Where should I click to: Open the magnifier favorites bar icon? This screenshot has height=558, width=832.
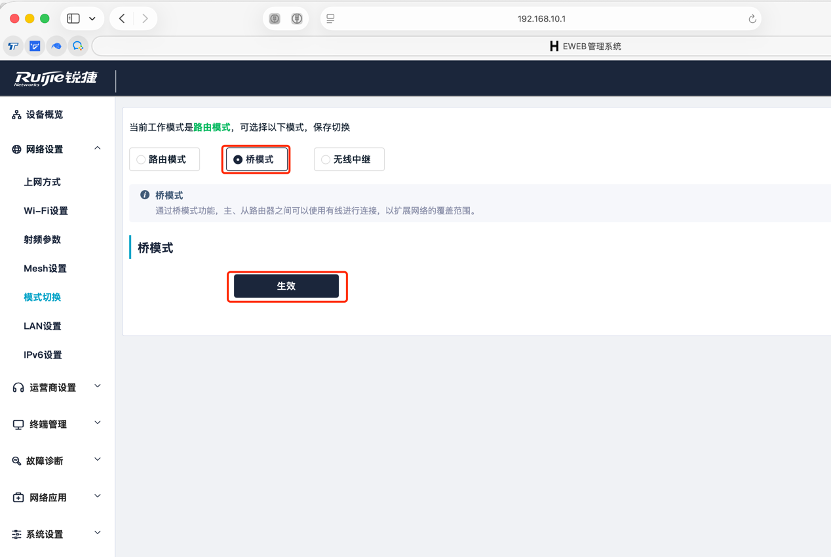78,46
